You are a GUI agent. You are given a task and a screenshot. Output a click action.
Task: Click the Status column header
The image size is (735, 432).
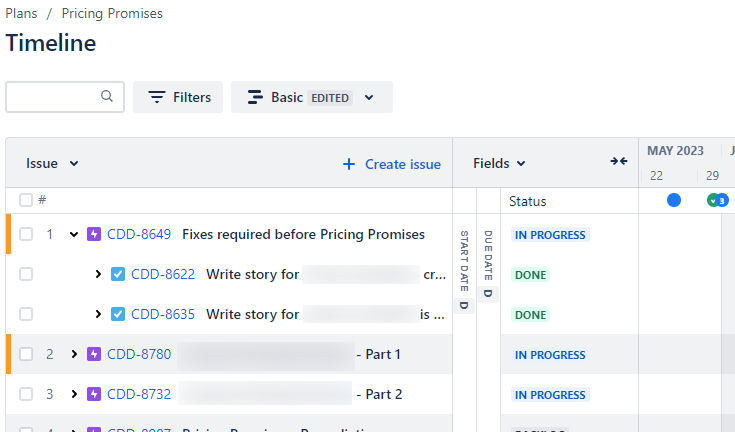(528, 201)
